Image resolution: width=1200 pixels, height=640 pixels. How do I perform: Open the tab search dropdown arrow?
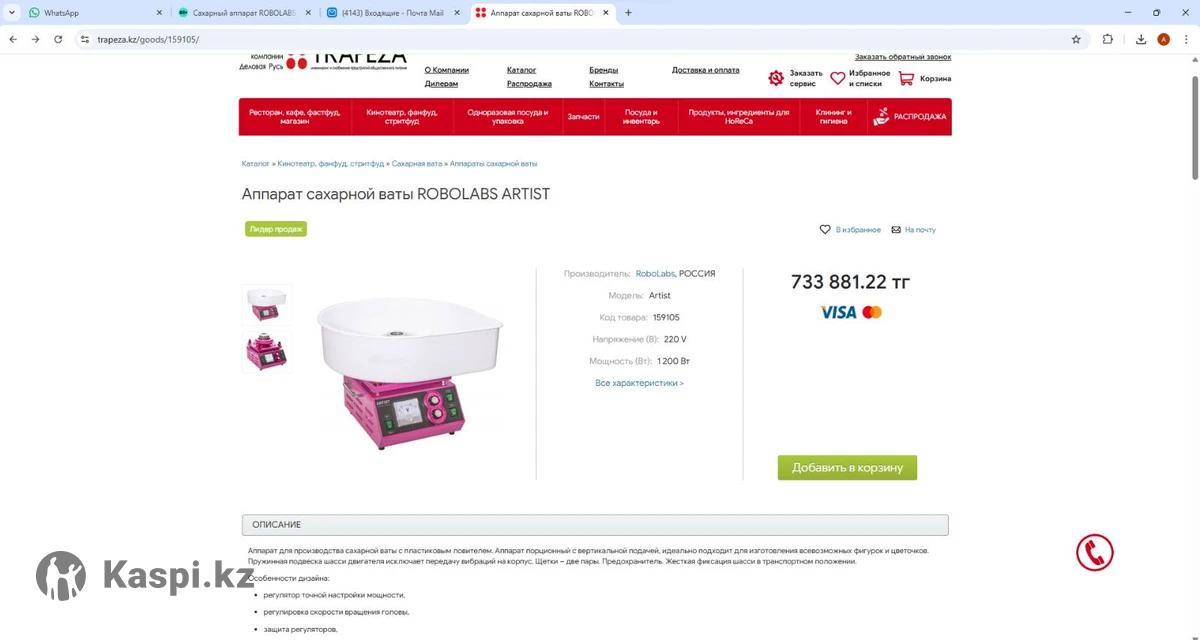[x=11, y=12]
